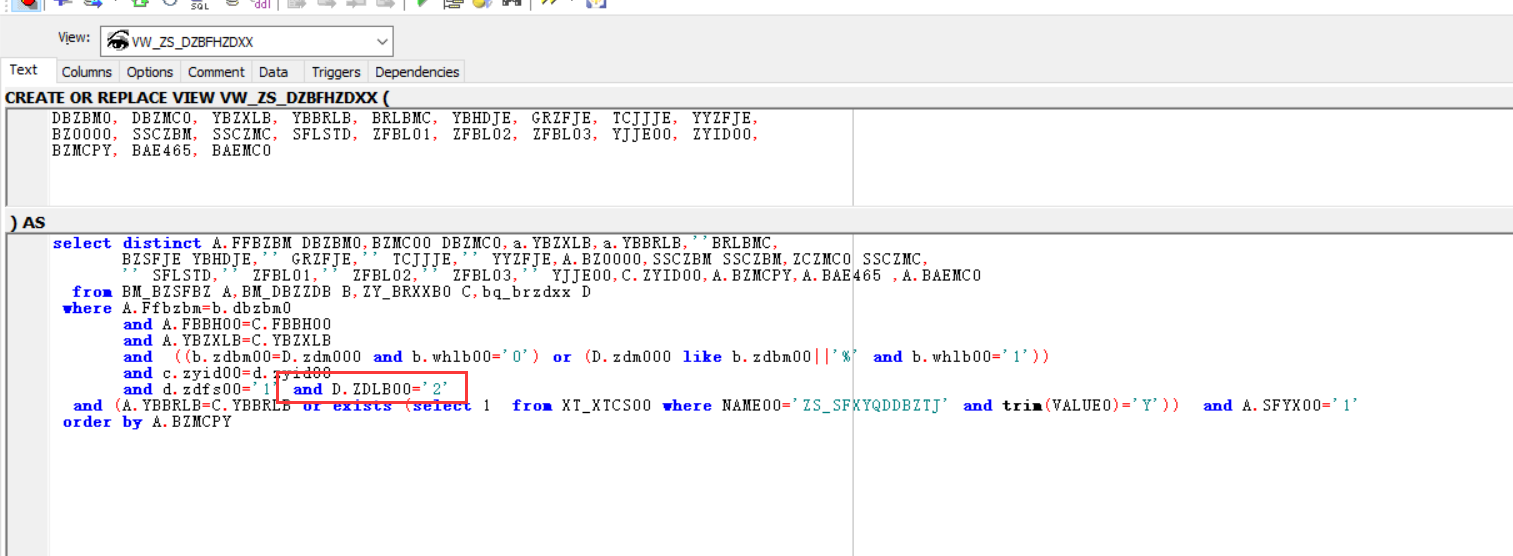Click 'BZMCPY, BAE465, BAEMC0' column row
The image size is (1513, 556).
pyautogui.click(x=162, y=151)
